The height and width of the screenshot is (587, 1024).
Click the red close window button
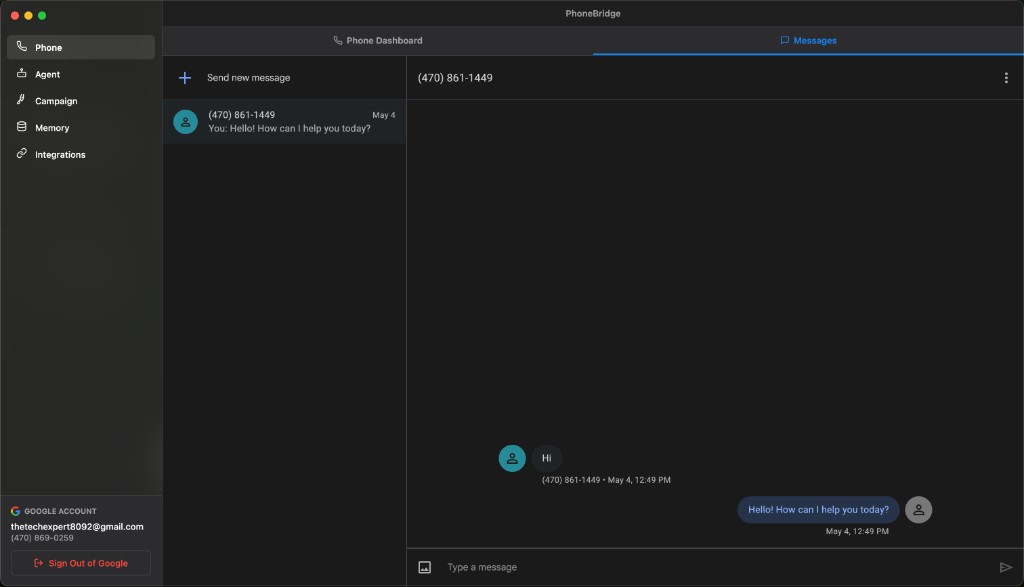click(x=14, y=15)
